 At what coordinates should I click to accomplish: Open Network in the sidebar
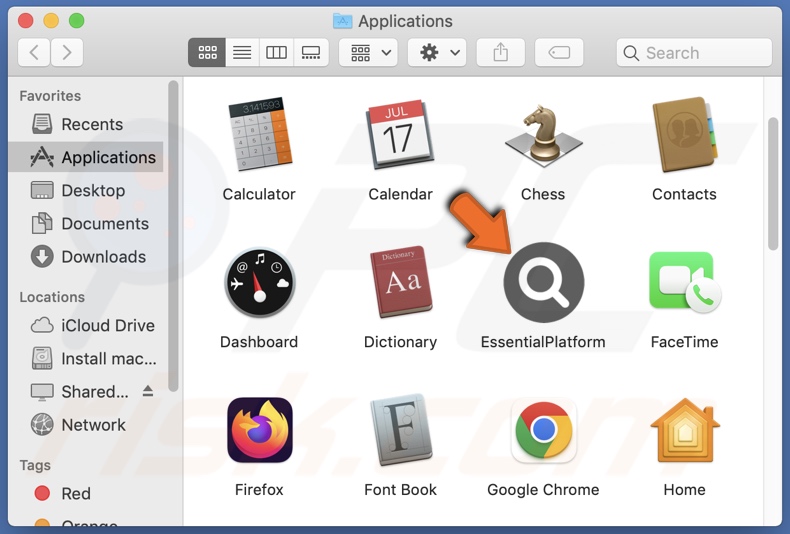tap(86, 425)
